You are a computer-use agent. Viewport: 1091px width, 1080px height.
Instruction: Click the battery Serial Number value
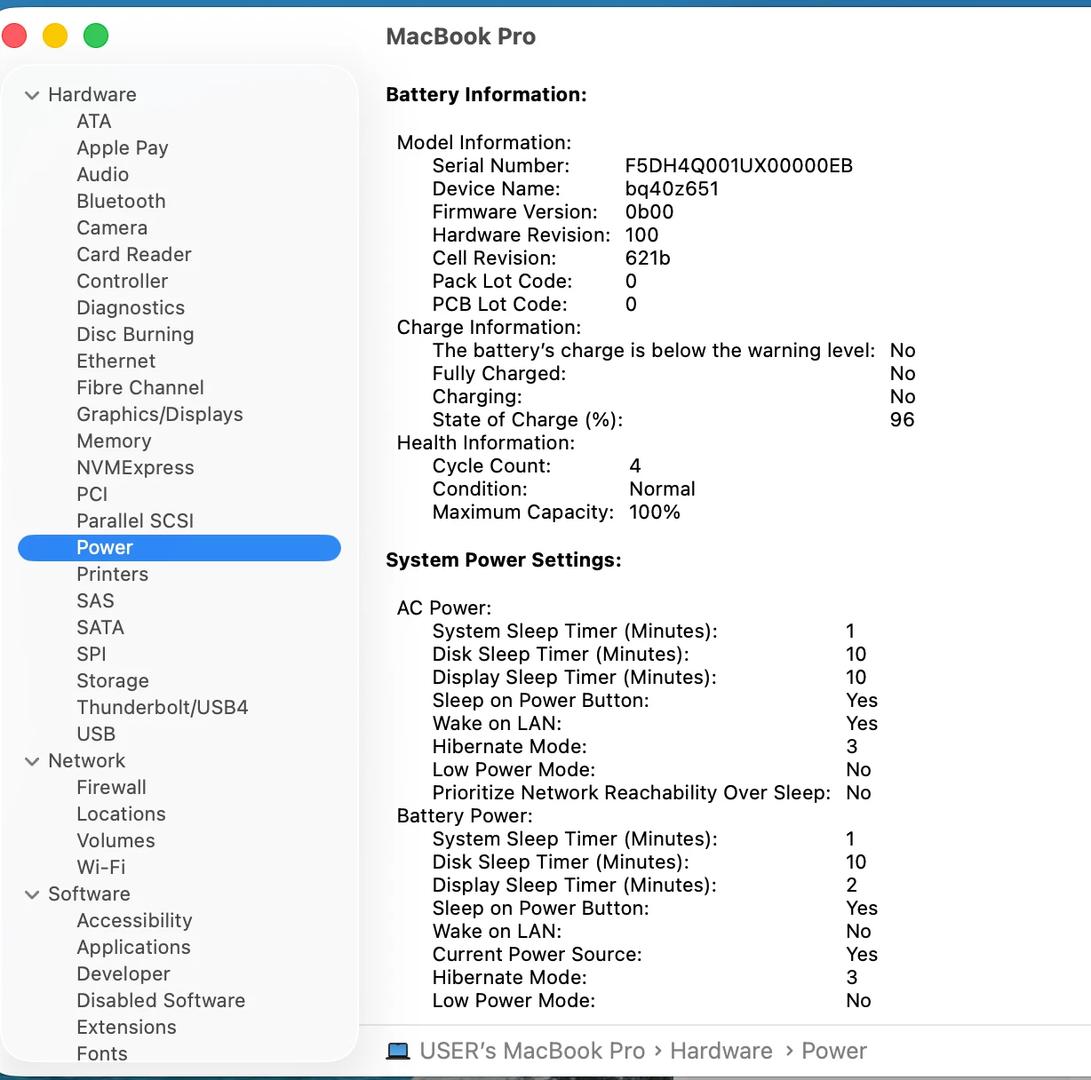pos(738,166)
